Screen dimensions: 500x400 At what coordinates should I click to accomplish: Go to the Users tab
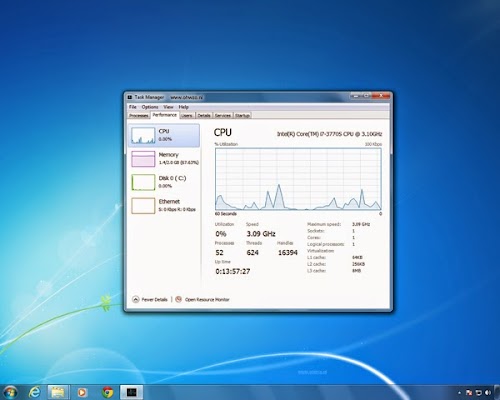pyautogui.click(x=187, y=116)
